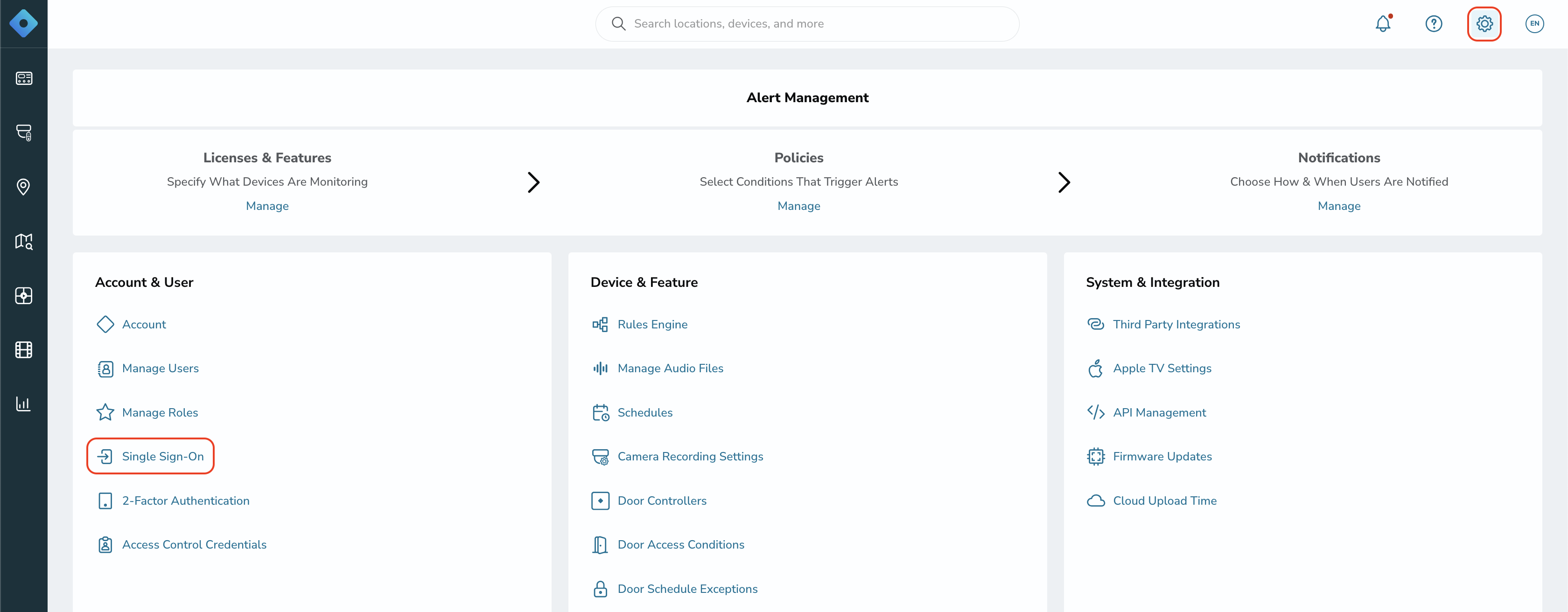Image resolution: width=1568 pixels, height=612 pixels.
Task: Click the 2-Factor Authentication device icon
Action: [x=105, y=501]
